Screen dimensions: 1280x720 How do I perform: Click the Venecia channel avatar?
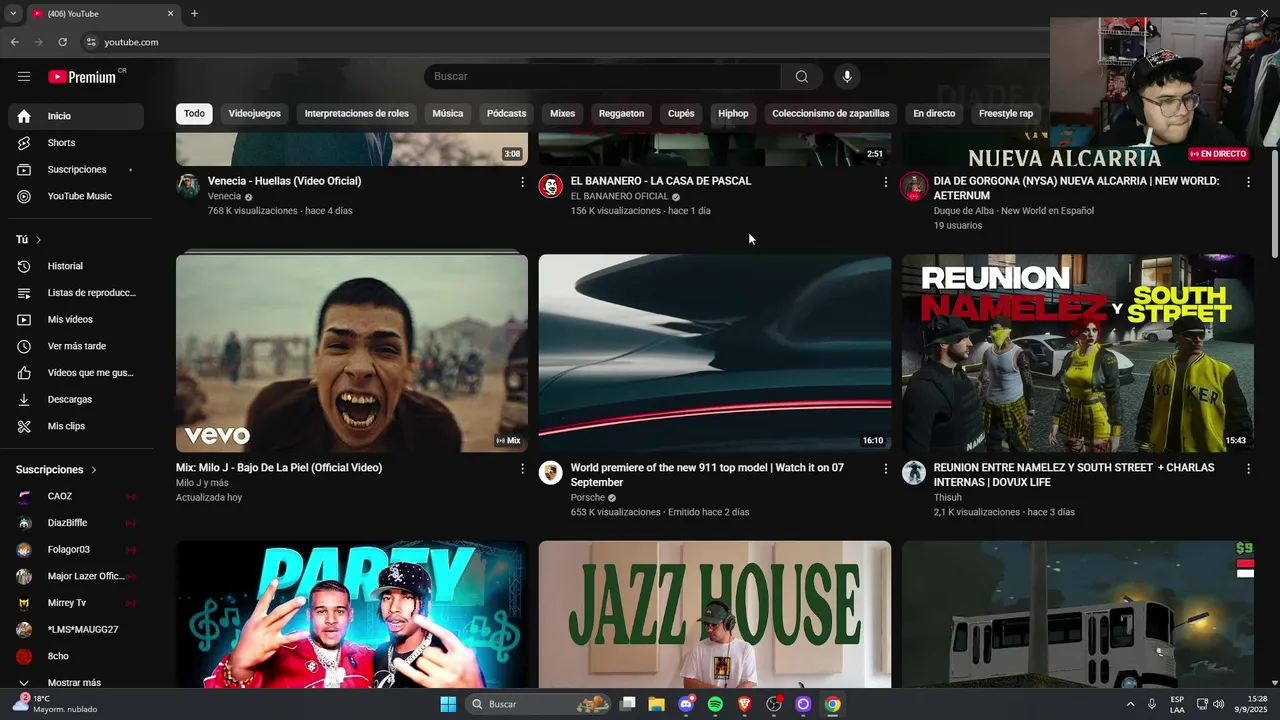[188, 186]
